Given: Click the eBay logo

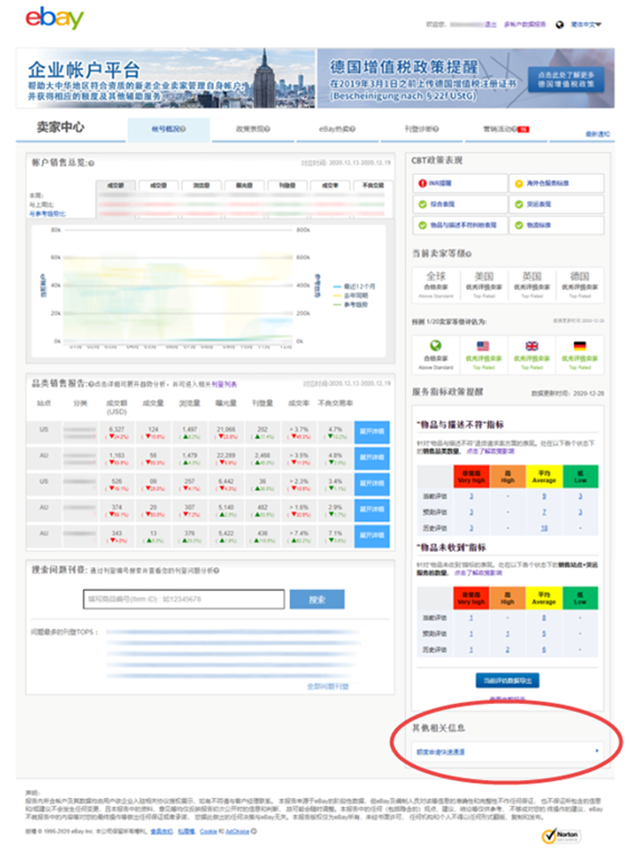Looking at the screenshot, I should (55, 18).
